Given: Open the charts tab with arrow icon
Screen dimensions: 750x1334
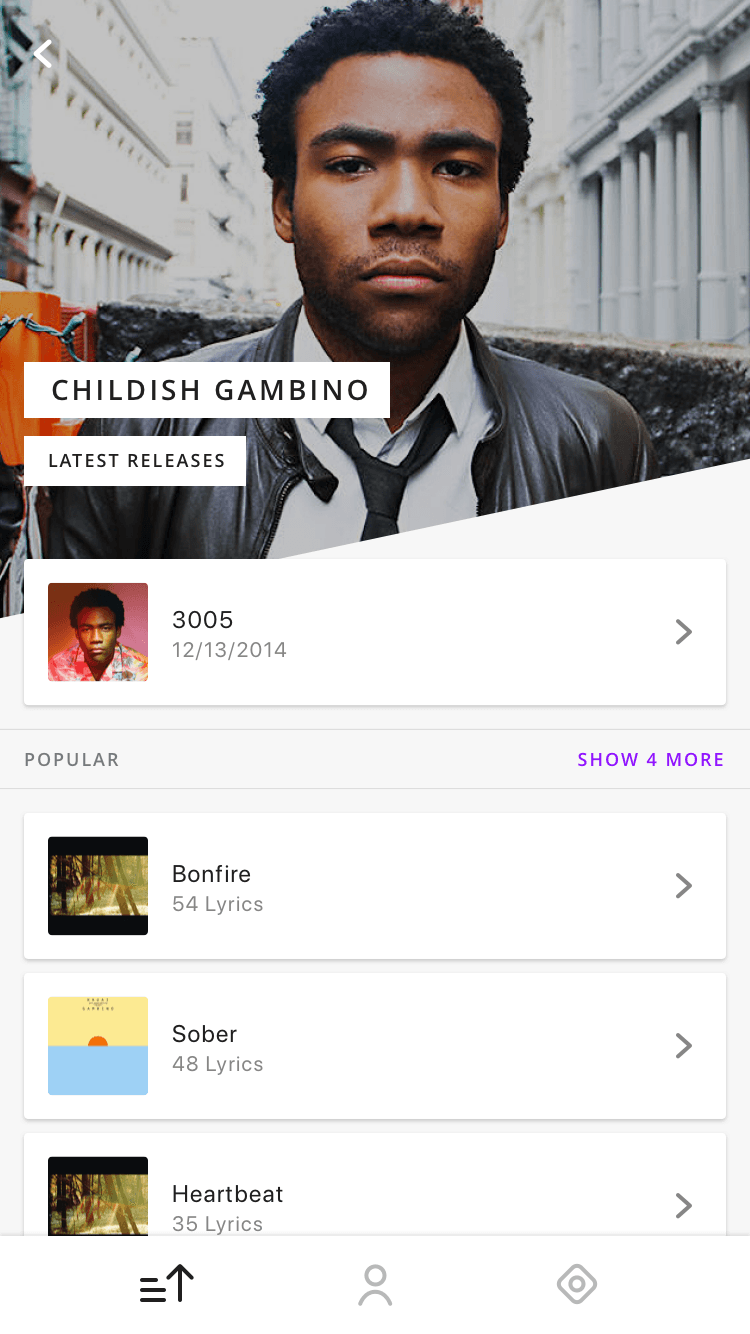Looking at the screenshot, I should coord(166,1284).
